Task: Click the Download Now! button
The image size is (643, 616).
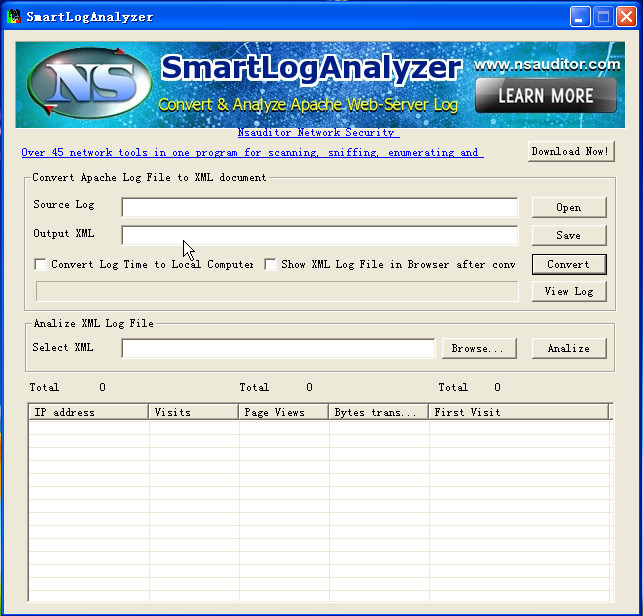Action: coord(571,151)
